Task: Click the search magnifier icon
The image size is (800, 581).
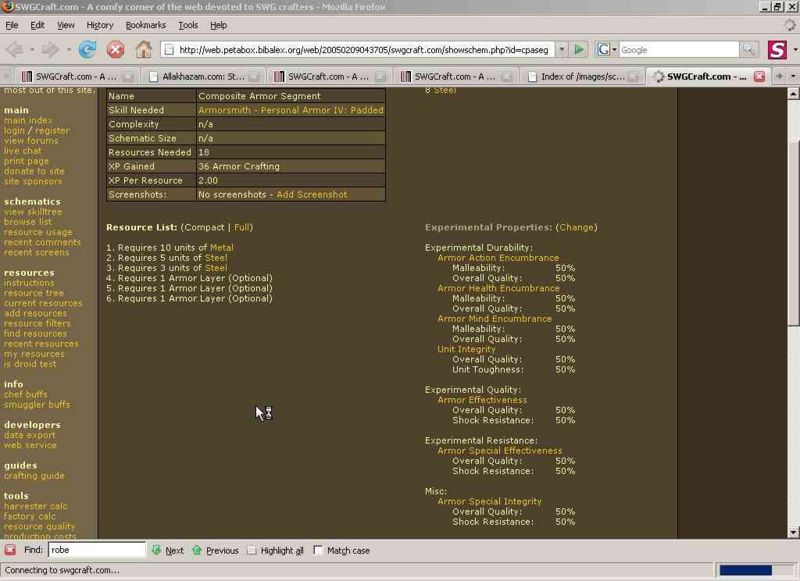Action: [x=748, y=49]
